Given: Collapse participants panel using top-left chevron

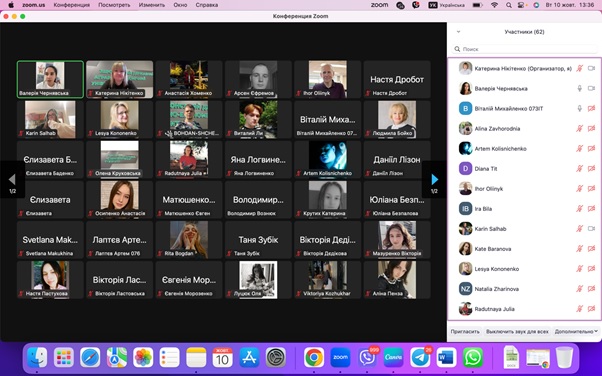Looking at the screenshot, I should click(x=458, y=32).
